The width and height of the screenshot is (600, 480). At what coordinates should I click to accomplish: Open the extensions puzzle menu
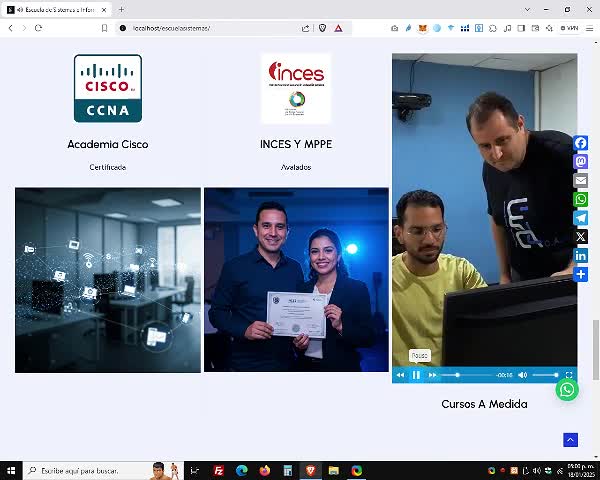493,28
